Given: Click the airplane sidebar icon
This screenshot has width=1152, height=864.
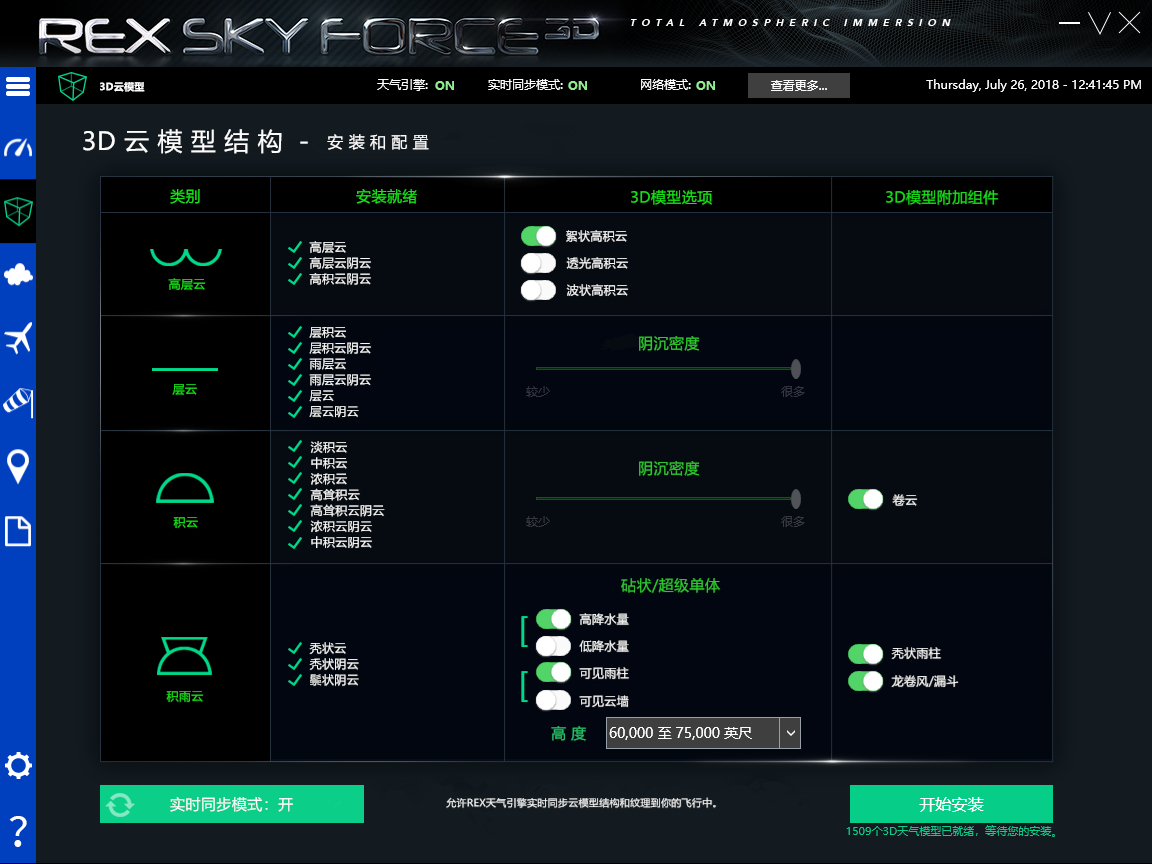Looking at the screenshot, I should (17, 339).
